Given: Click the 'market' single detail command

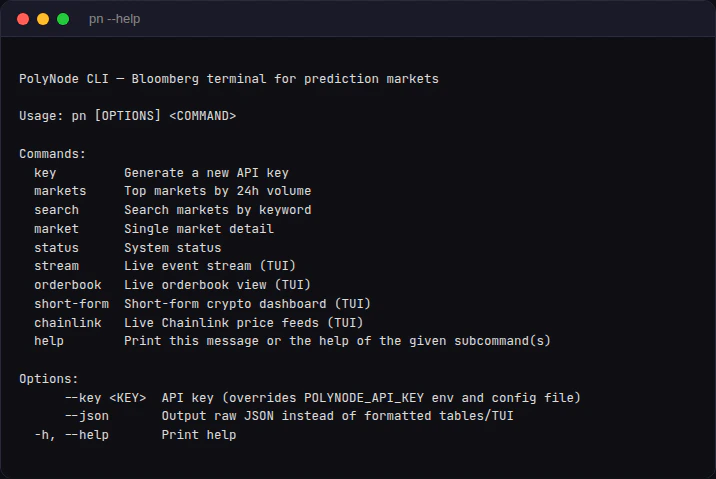Looking at the screenshot, I should pos(56,229).
